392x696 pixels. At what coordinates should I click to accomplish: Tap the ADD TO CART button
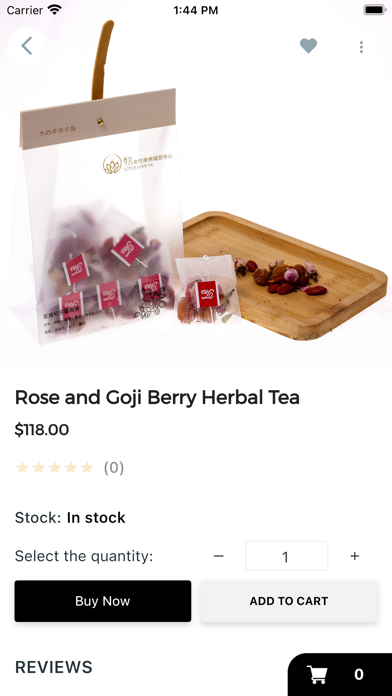pyautogui.click(x=289, y=601)
